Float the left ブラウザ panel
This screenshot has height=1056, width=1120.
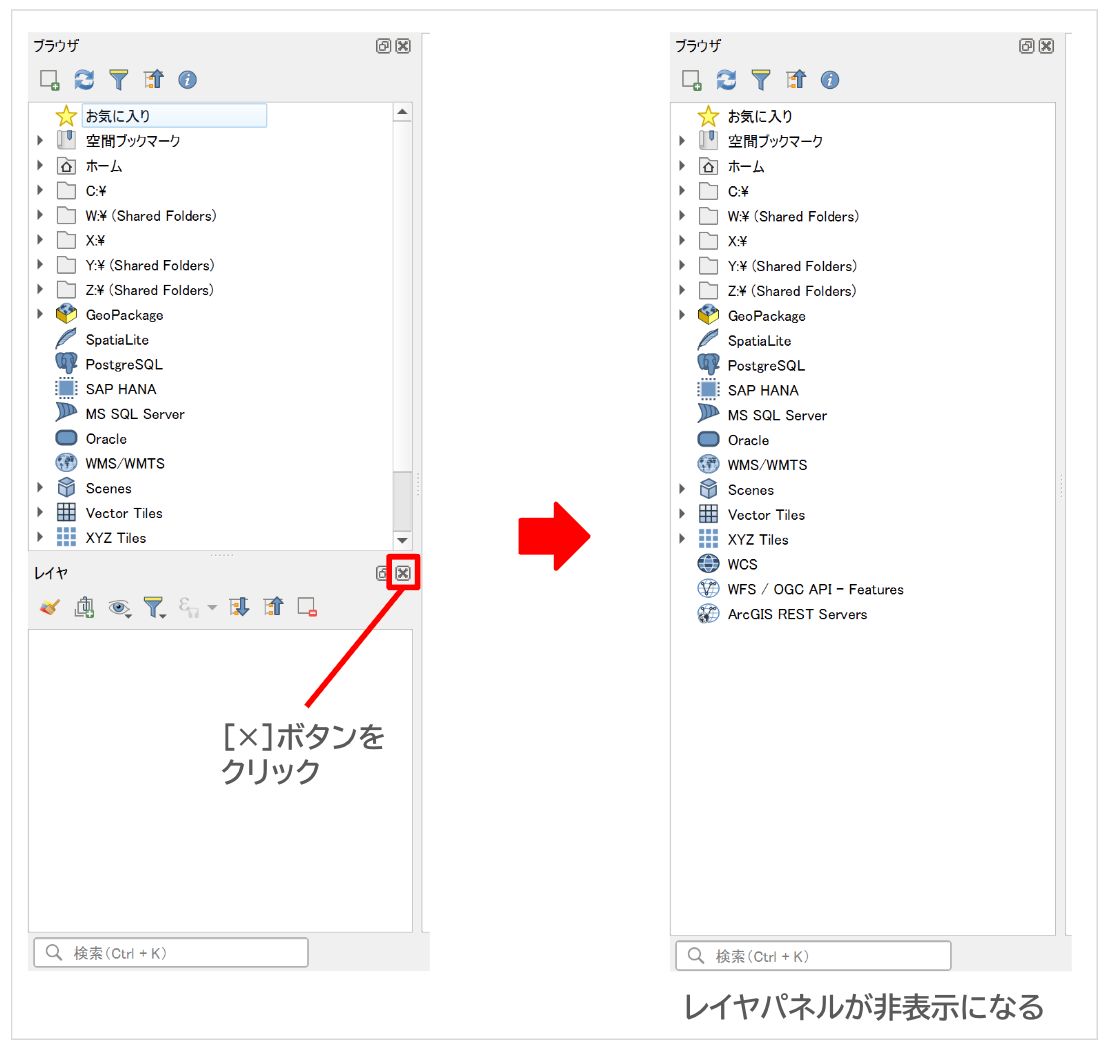click(384, 46)
